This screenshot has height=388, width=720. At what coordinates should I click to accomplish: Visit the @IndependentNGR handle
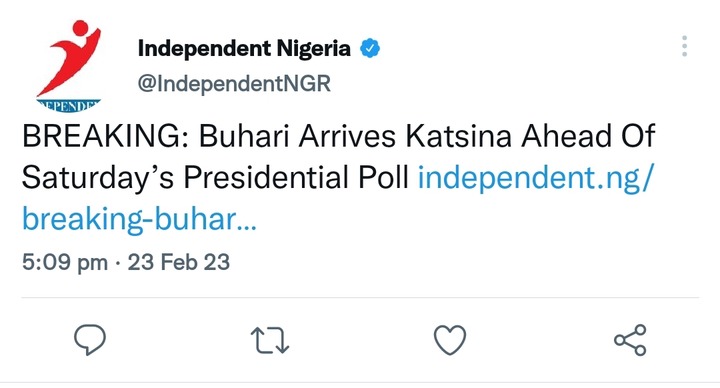click(234, 84)
